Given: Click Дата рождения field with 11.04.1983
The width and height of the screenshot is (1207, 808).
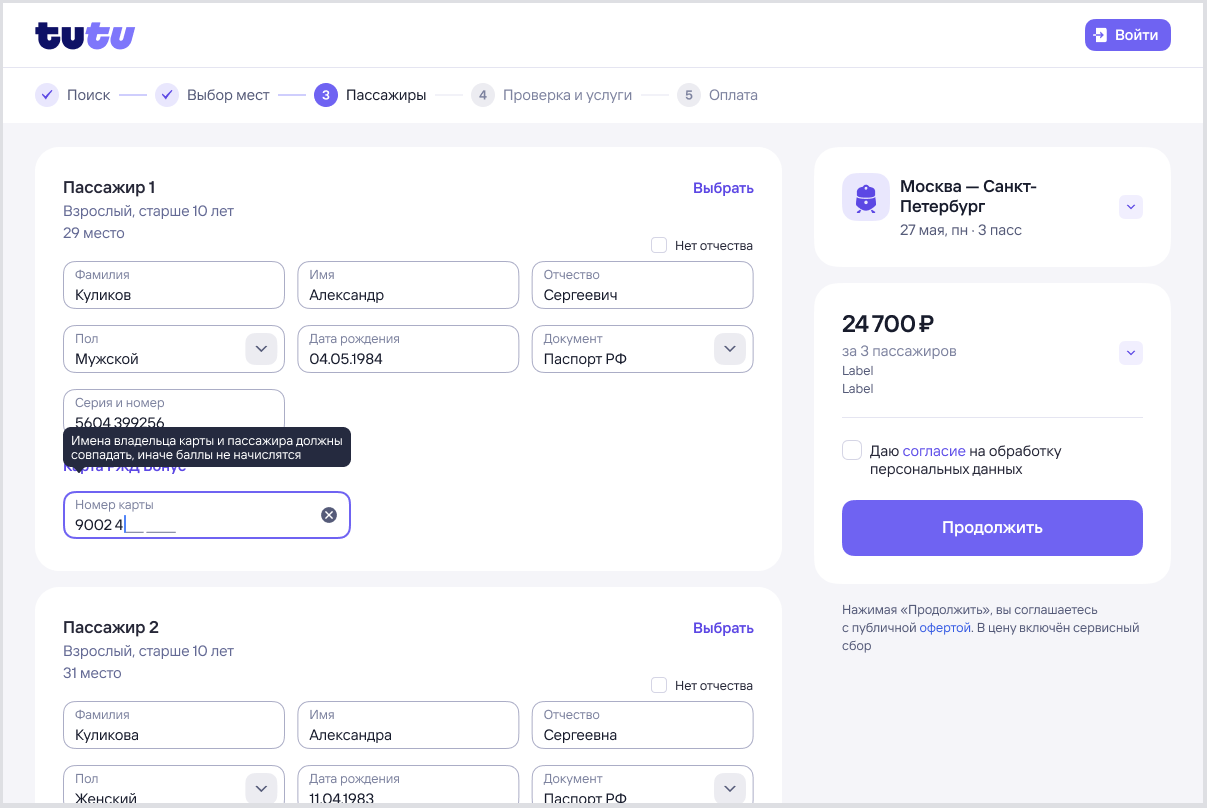Looking at the screenshot, I should click(408, 786).
